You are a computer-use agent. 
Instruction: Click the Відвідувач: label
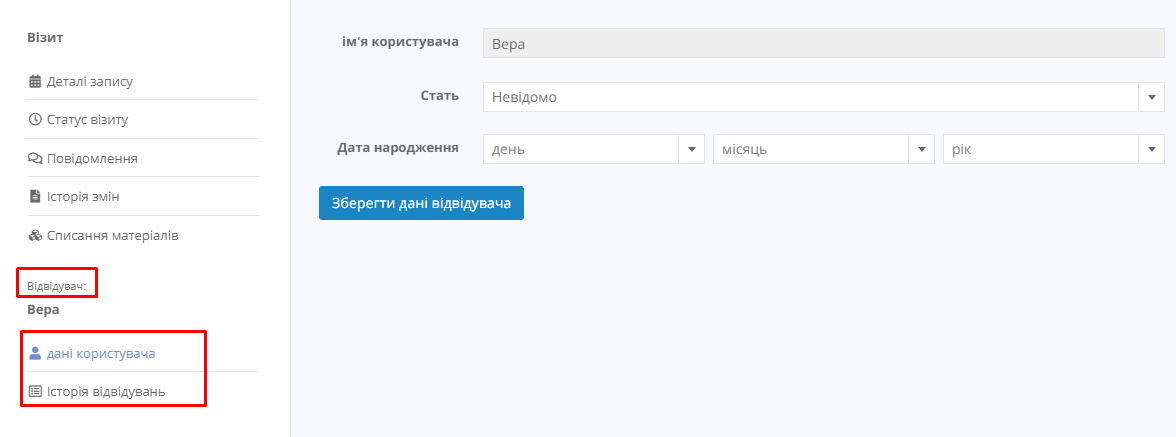click(x=57, y=286)
